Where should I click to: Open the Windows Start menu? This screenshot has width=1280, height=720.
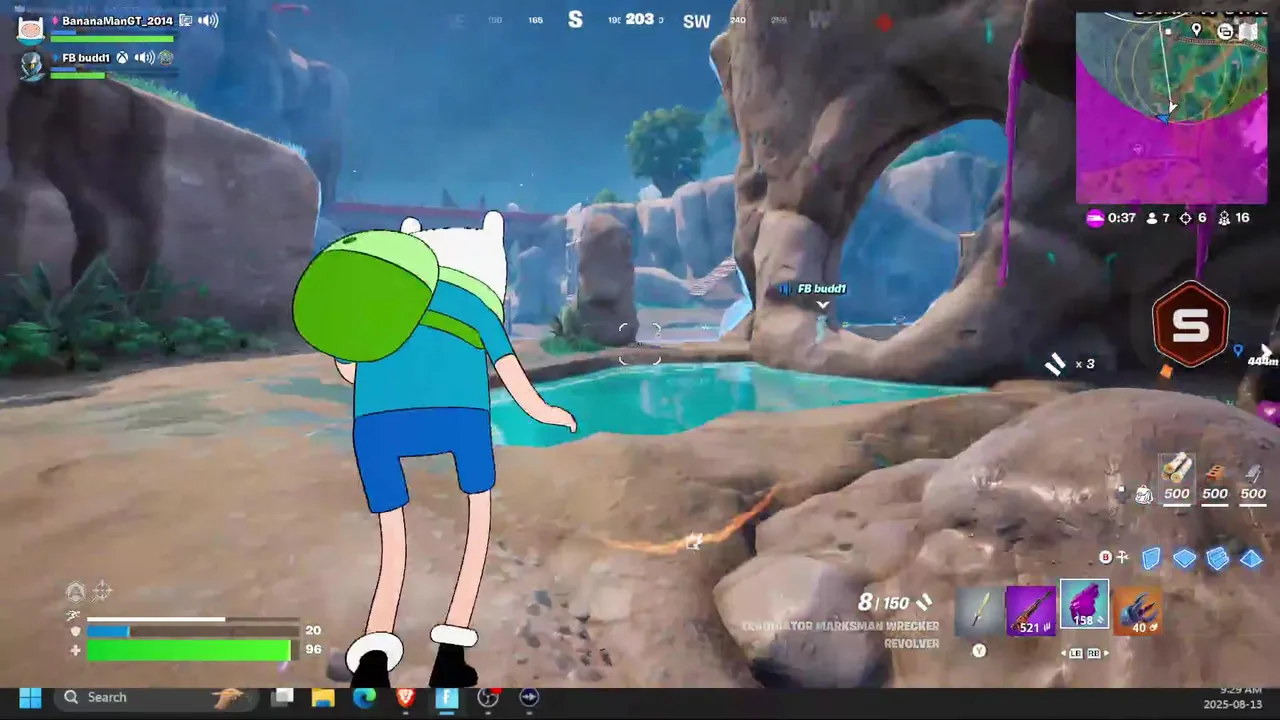coord(30,697)
